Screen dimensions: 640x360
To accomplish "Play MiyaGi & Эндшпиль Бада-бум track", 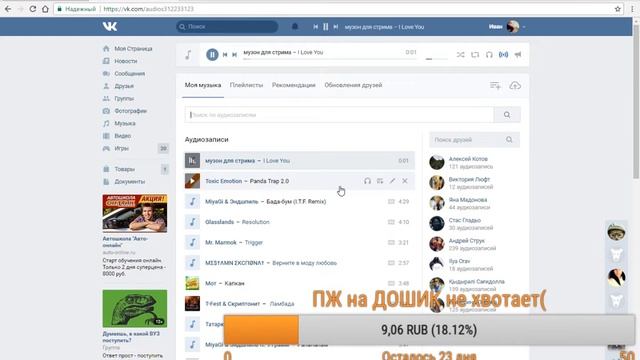I will 192,202.
